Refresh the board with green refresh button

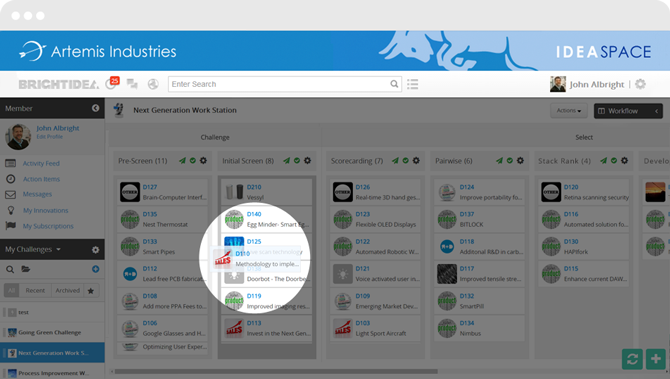coord(632,359)
